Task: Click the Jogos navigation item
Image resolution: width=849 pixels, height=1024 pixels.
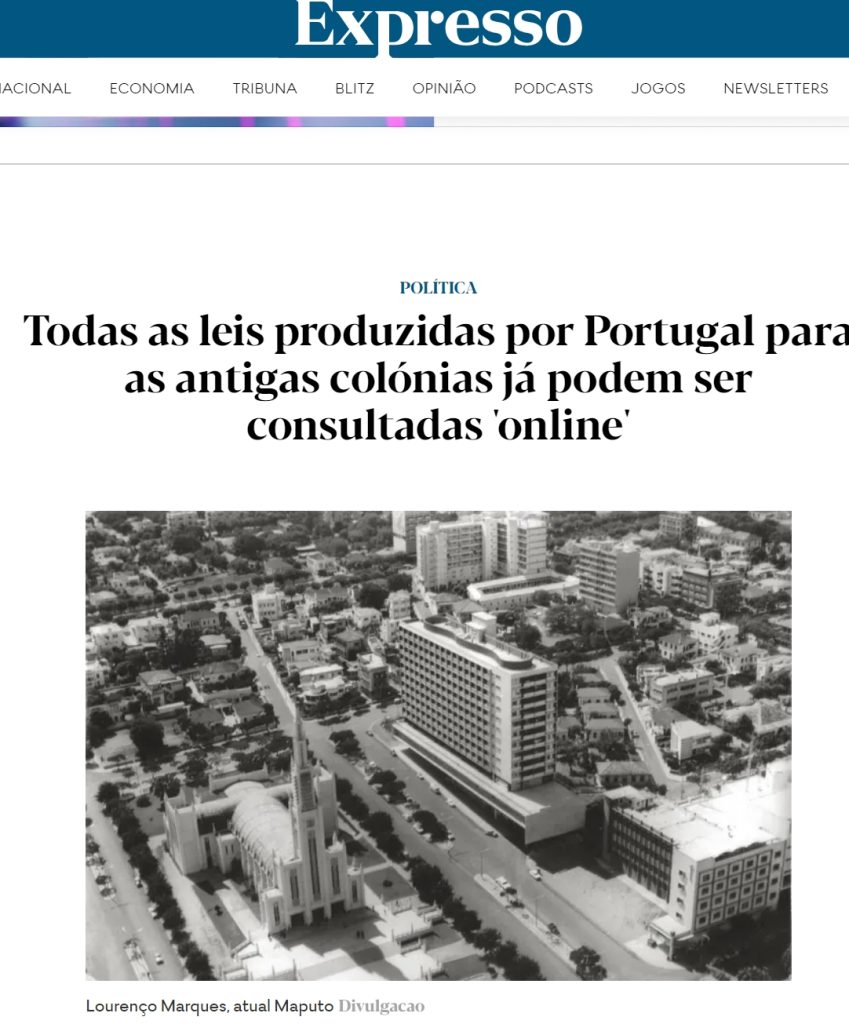Action: pos(658,88)
